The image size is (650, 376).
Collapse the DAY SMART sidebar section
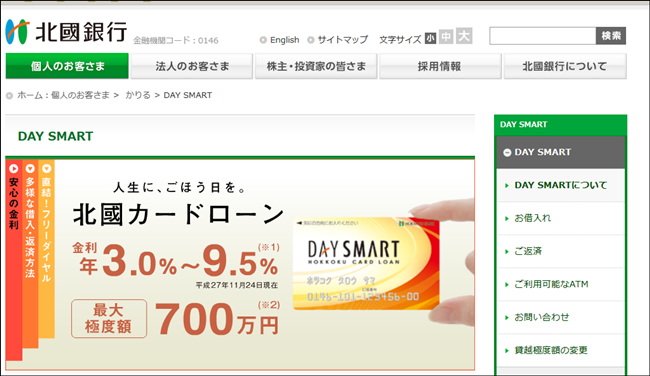click(561, 152)
